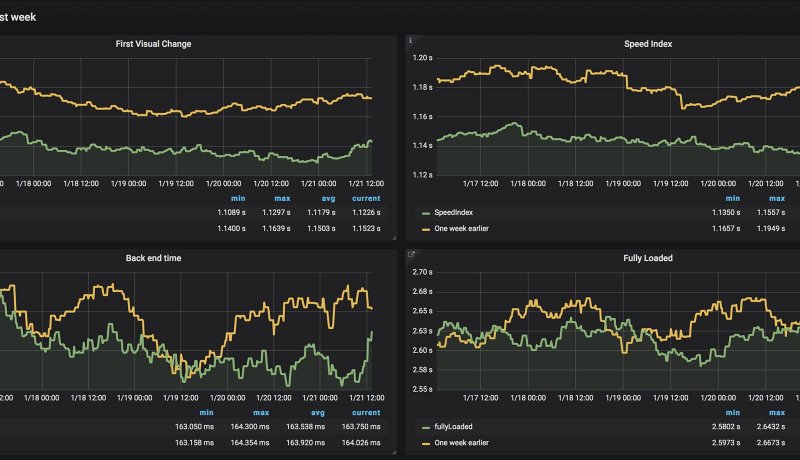Click the 164.026 ms current value
800x460 pixels.
361,443
